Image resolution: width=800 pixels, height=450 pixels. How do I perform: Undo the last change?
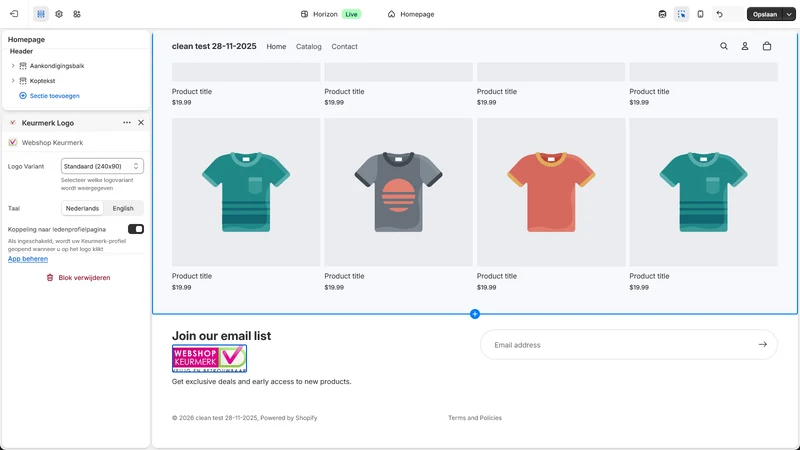tap(719, 14)
